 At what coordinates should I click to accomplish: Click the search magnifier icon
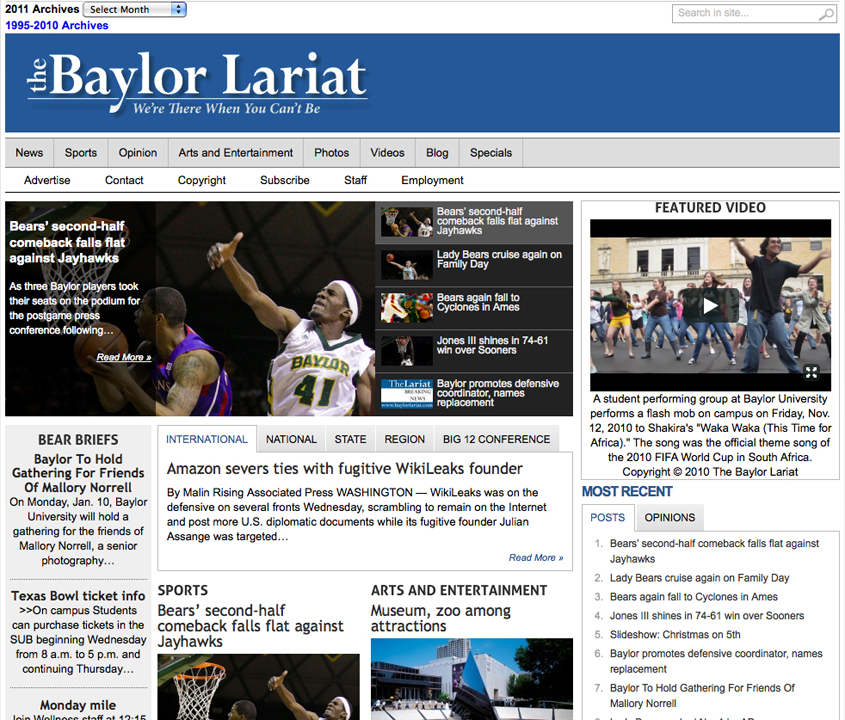pyautogui.click(x=826, y=14)
